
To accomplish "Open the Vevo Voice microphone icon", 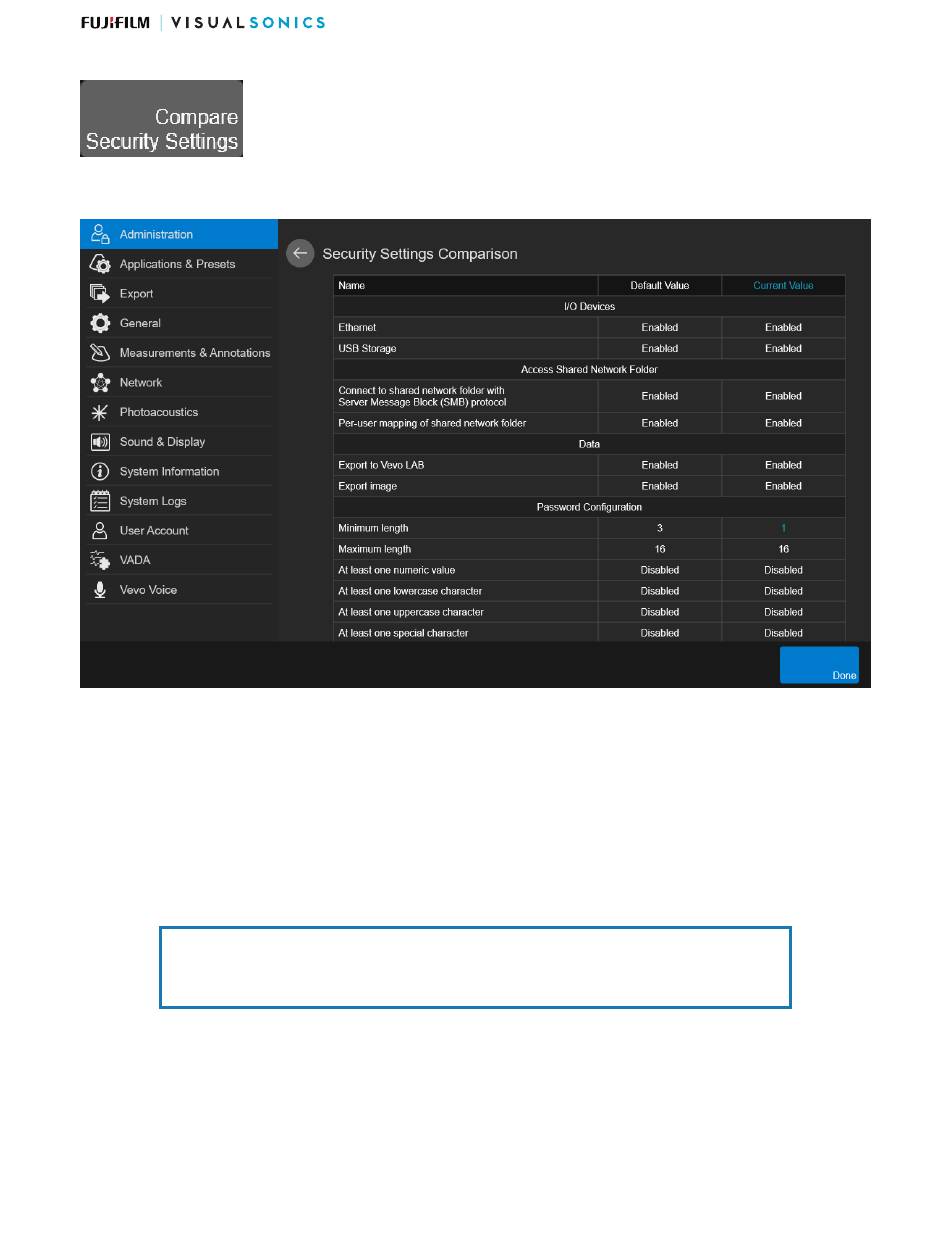I will point(100,590).
